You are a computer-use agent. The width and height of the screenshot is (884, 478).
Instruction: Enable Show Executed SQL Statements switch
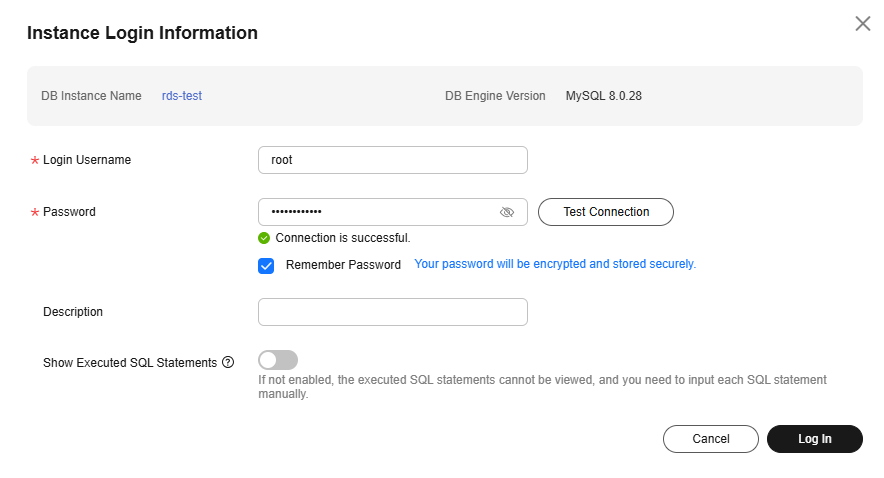coord(278,360)
